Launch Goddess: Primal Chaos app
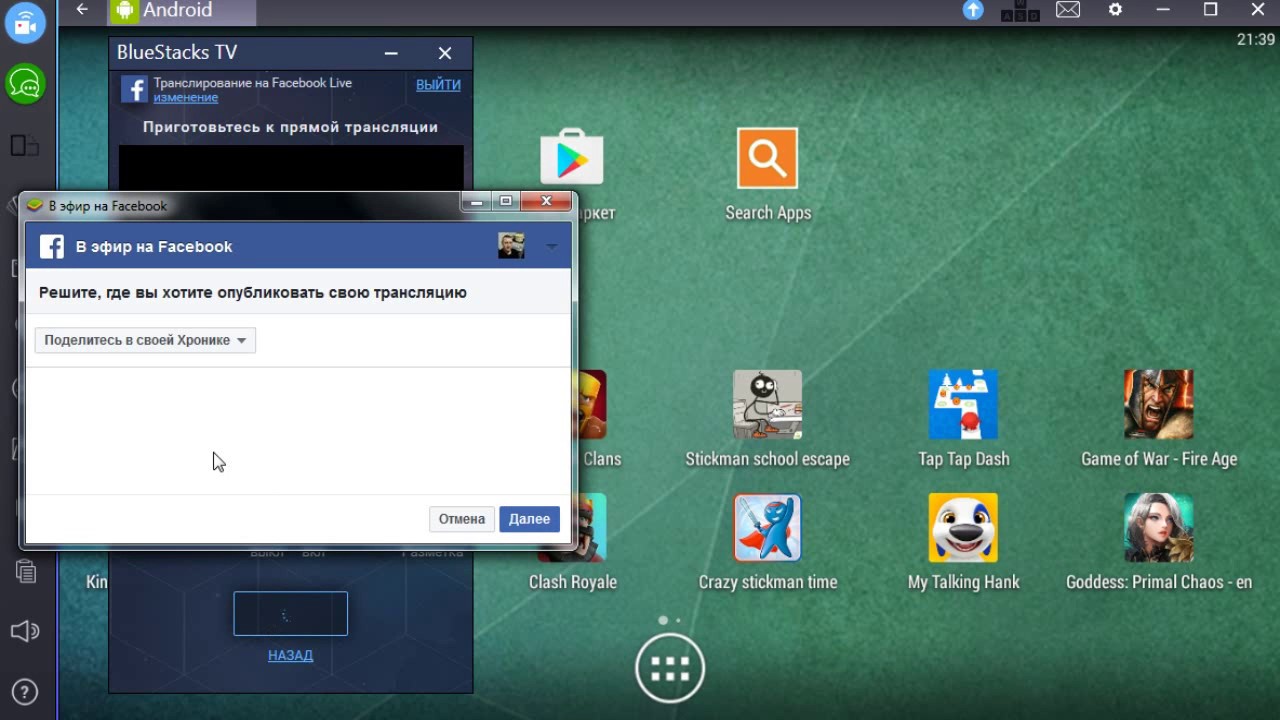Viewport: 1280px width, 720px height. (1159, 528)
